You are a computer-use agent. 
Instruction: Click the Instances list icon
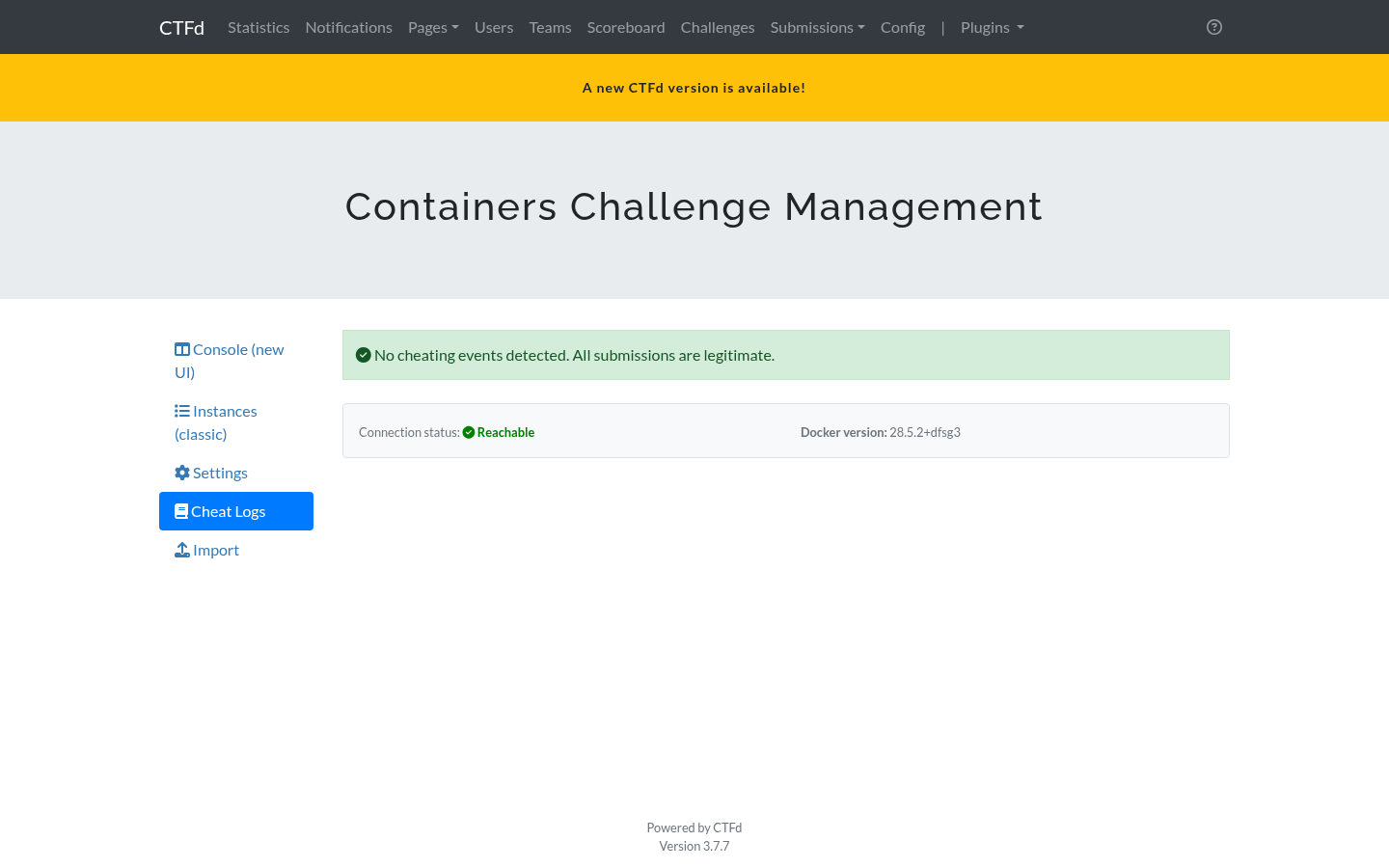[x=182, y=411]
